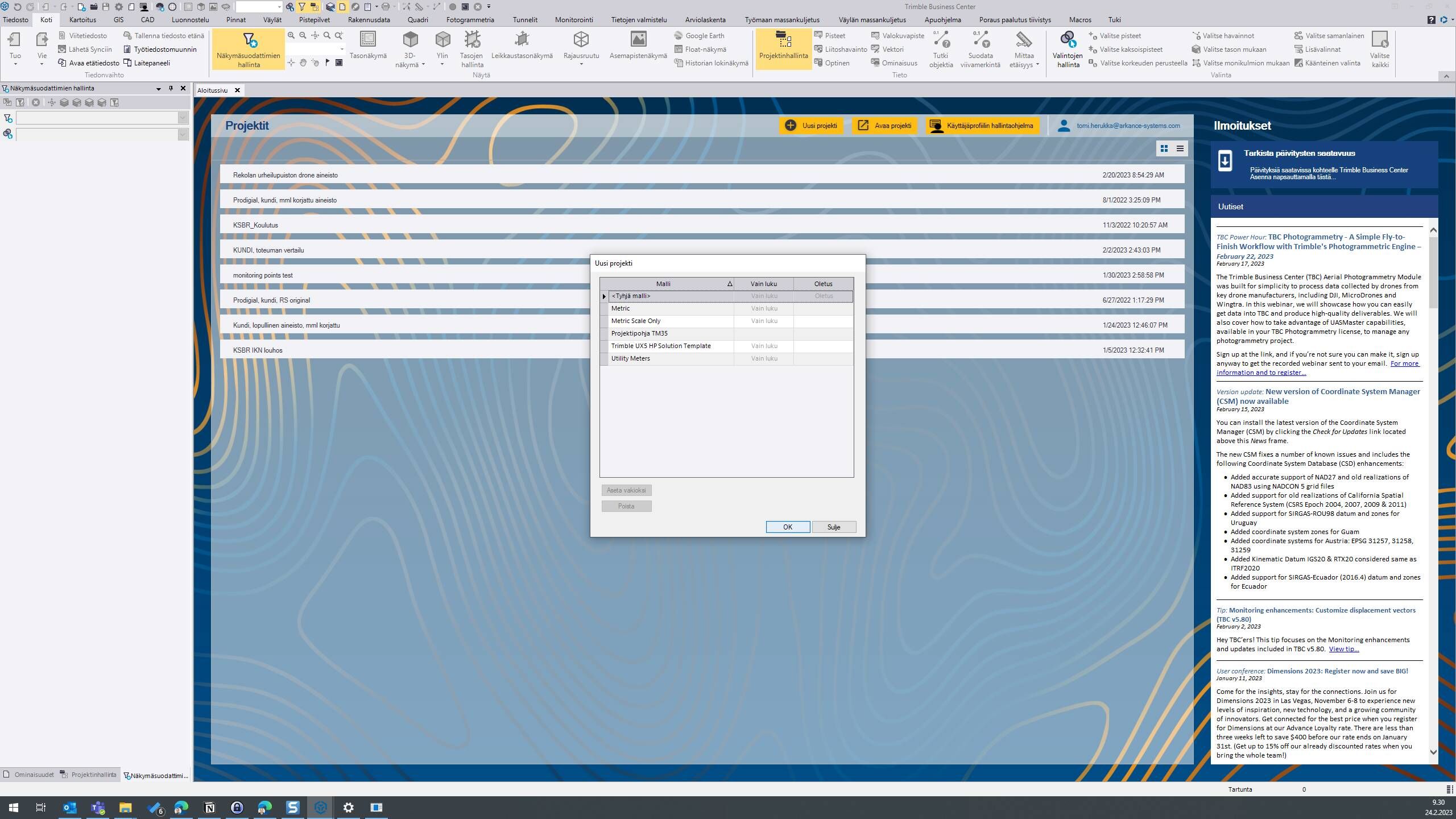Open Windows Start menu
The image size is (1456, 819).
14,807
